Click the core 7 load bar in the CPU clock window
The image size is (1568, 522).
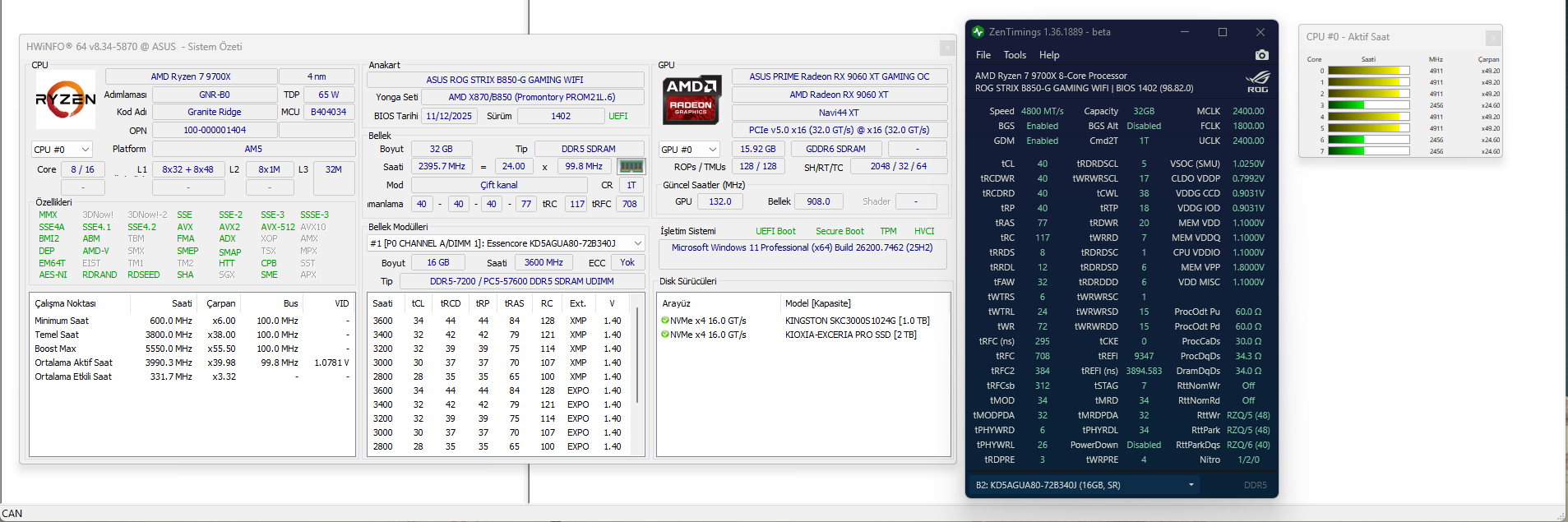coord(1369,151)
